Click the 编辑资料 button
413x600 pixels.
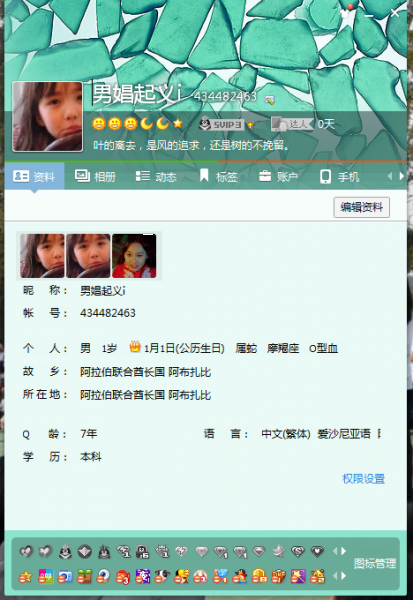tap(362, 207)
